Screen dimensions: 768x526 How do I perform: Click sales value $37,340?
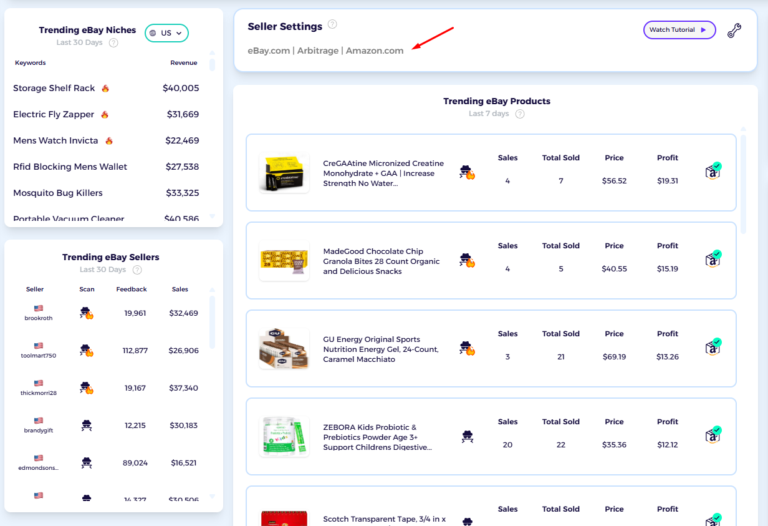pos(183,388)
